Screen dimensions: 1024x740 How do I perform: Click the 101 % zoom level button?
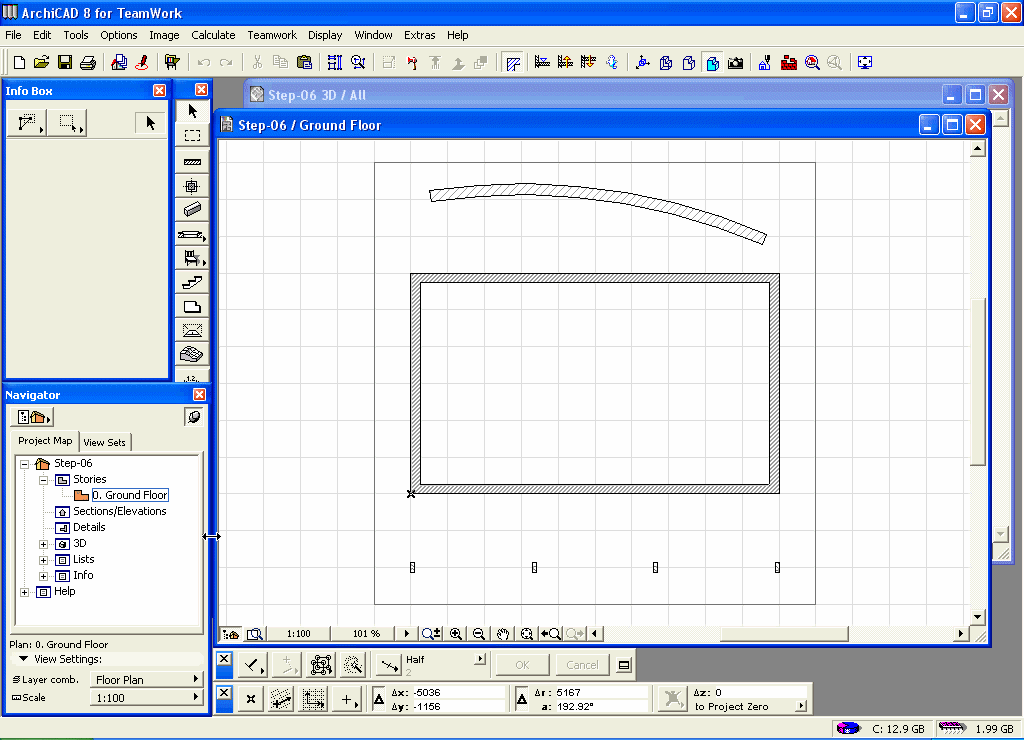(366, 633)
